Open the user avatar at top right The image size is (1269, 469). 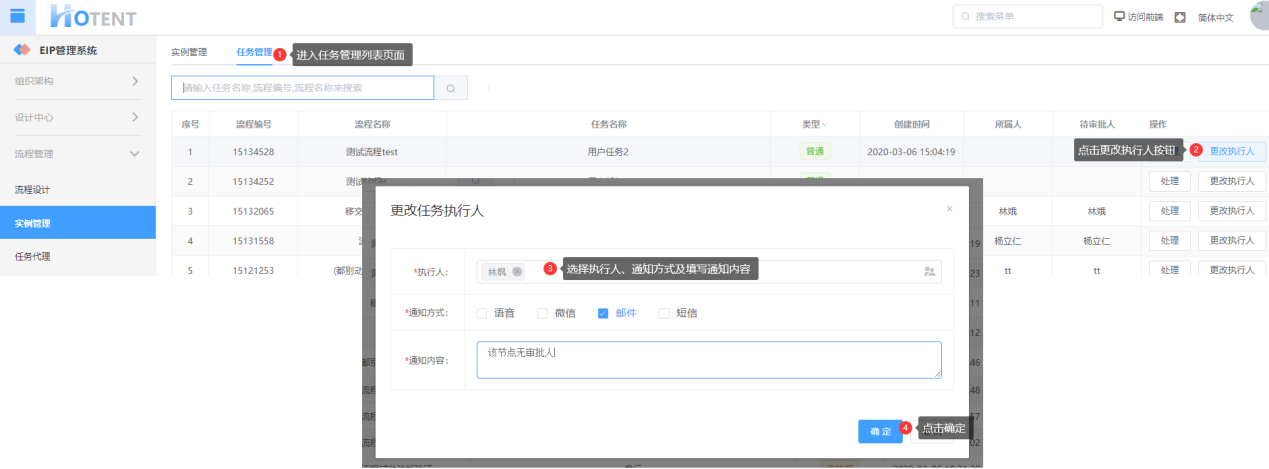1259,16
